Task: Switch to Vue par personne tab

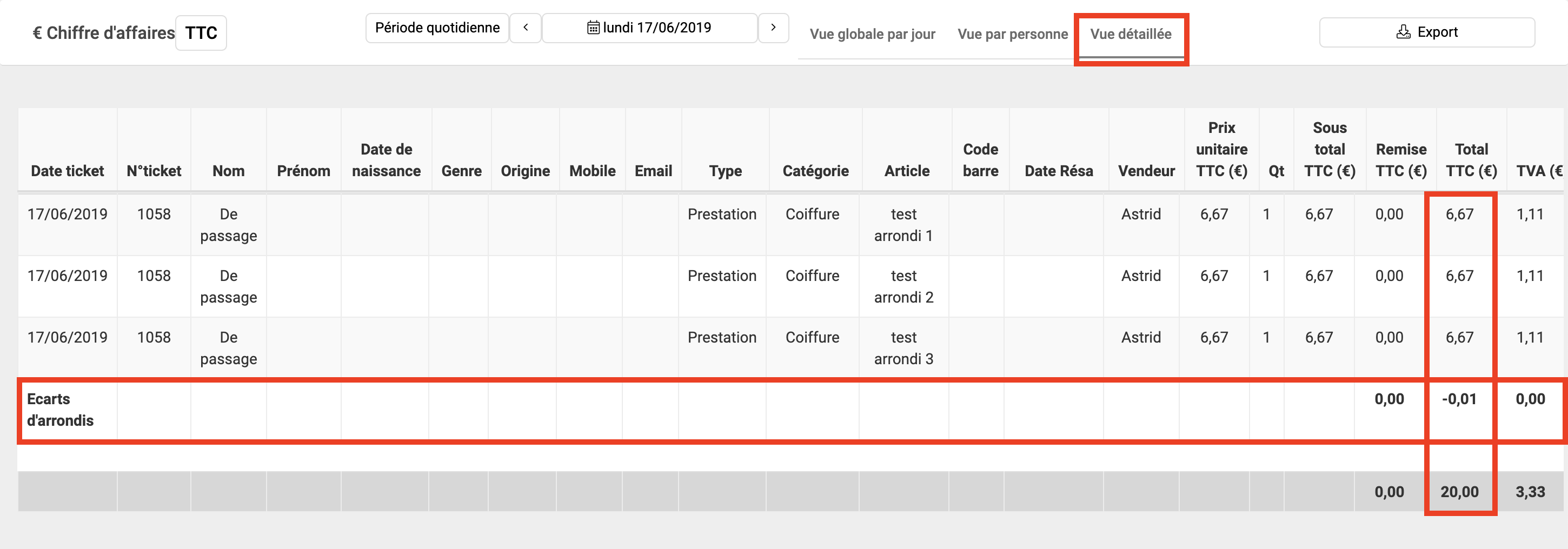Action: pyautogui.click(x=1013, y=34)
